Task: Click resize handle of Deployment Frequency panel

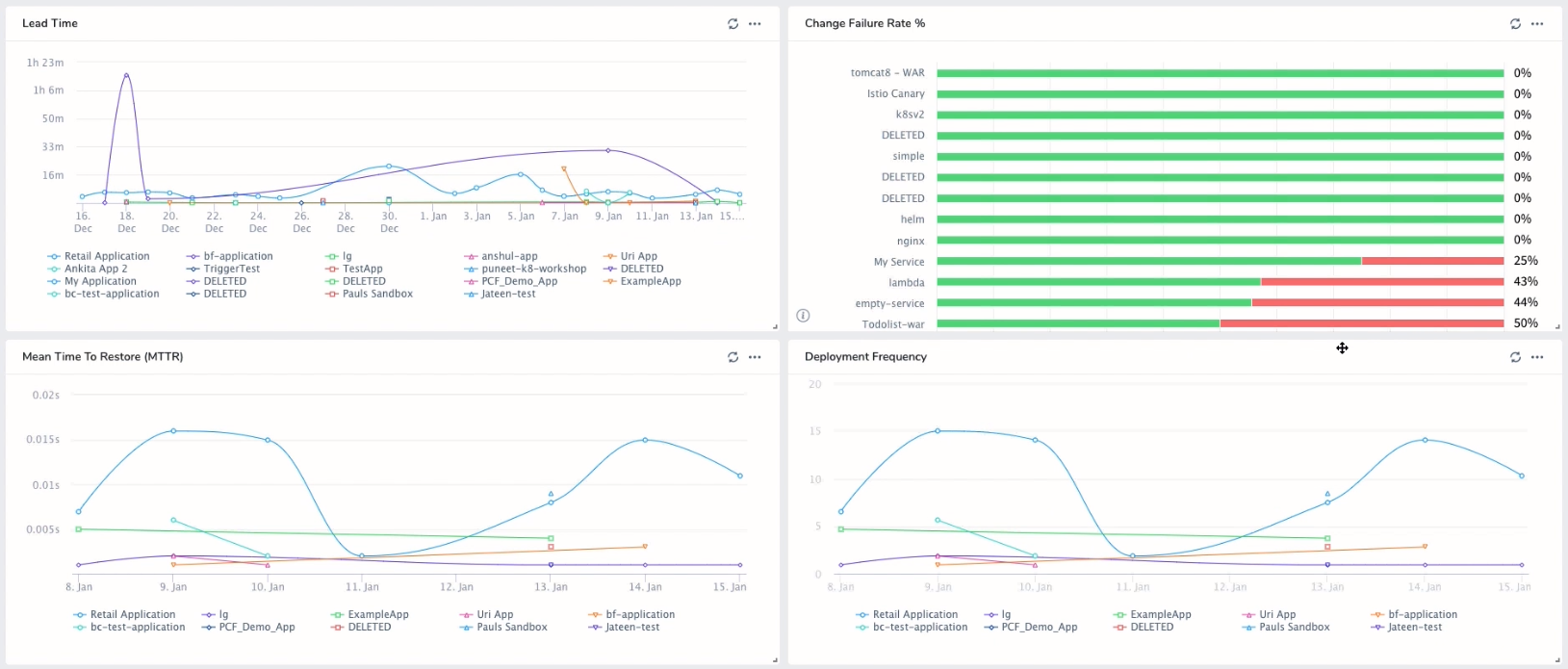Action: pos(1557,660)
